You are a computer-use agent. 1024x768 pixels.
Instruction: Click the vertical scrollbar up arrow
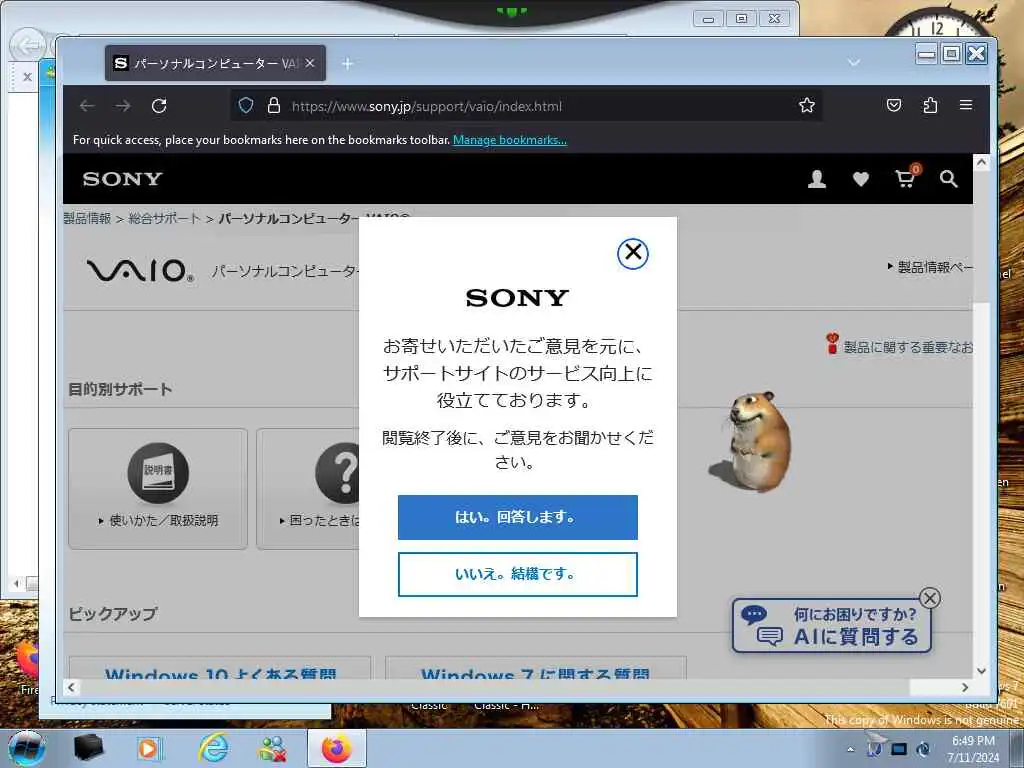(x=981, y=162)
